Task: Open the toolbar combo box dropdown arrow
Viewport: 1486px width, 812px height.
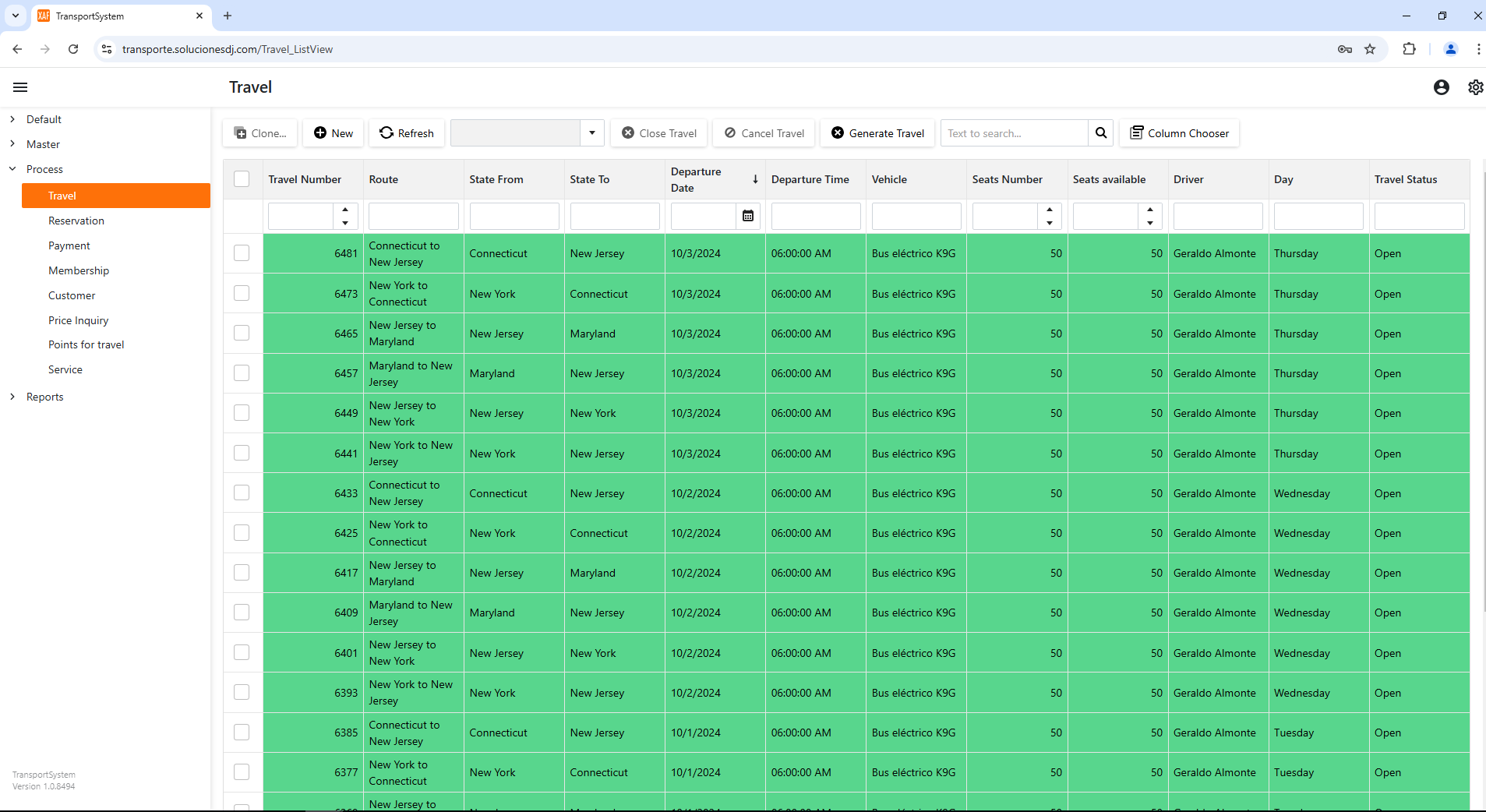Action: click(x=592, y=133)
